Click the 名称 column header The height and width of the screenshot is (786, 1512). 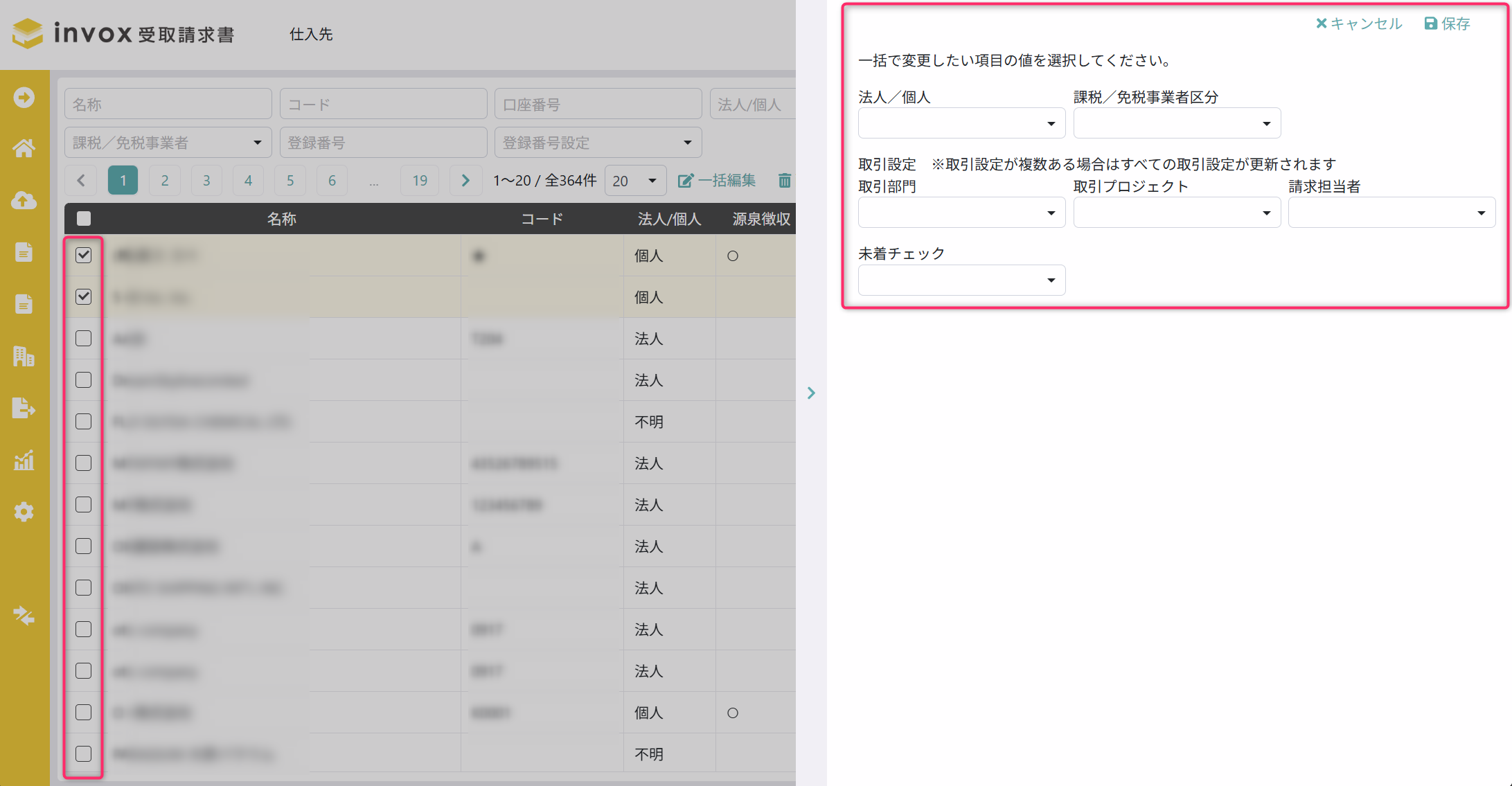(282, 219)
